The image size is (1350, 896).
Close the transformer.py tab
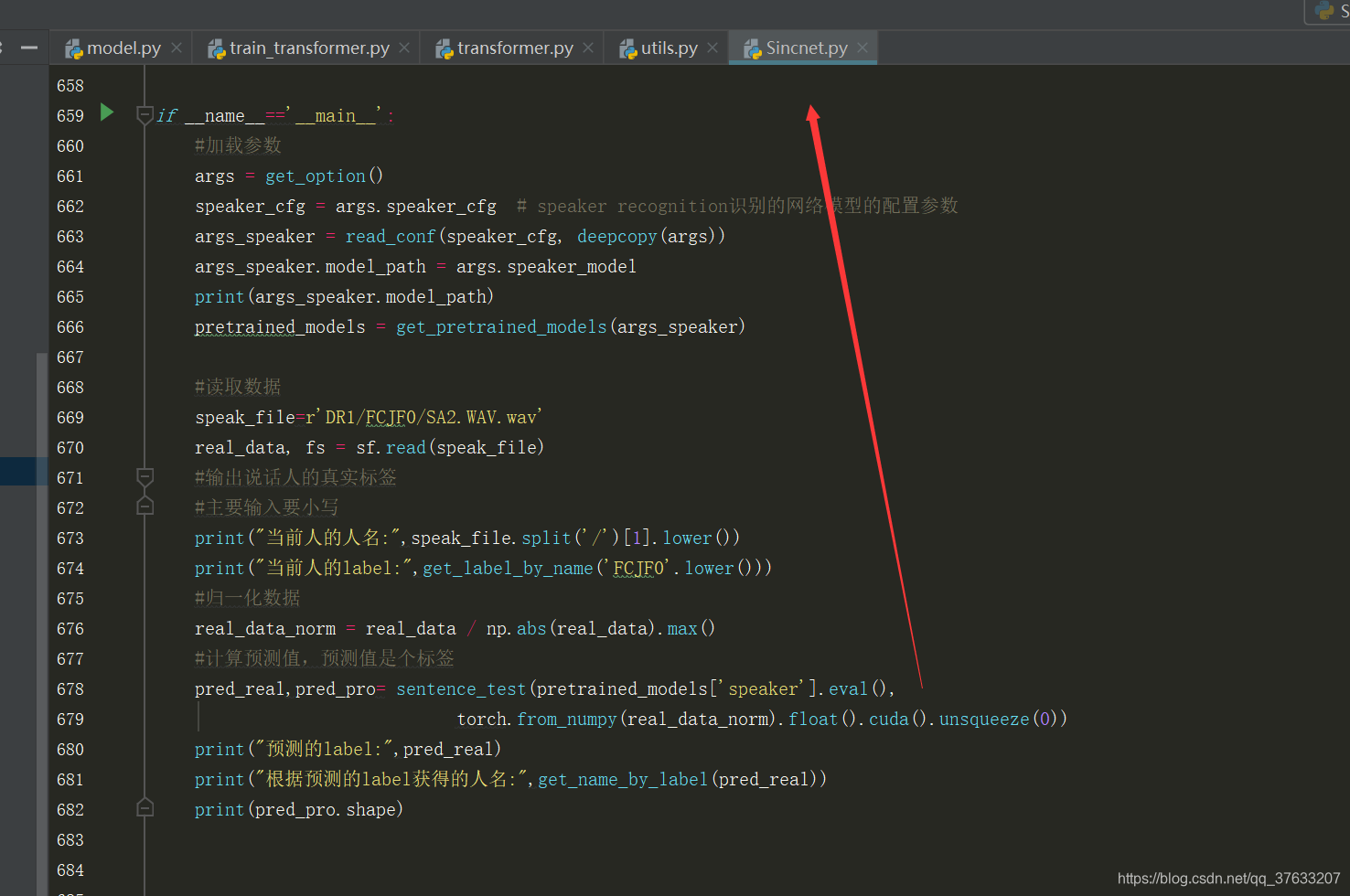(x=588, y=48)
